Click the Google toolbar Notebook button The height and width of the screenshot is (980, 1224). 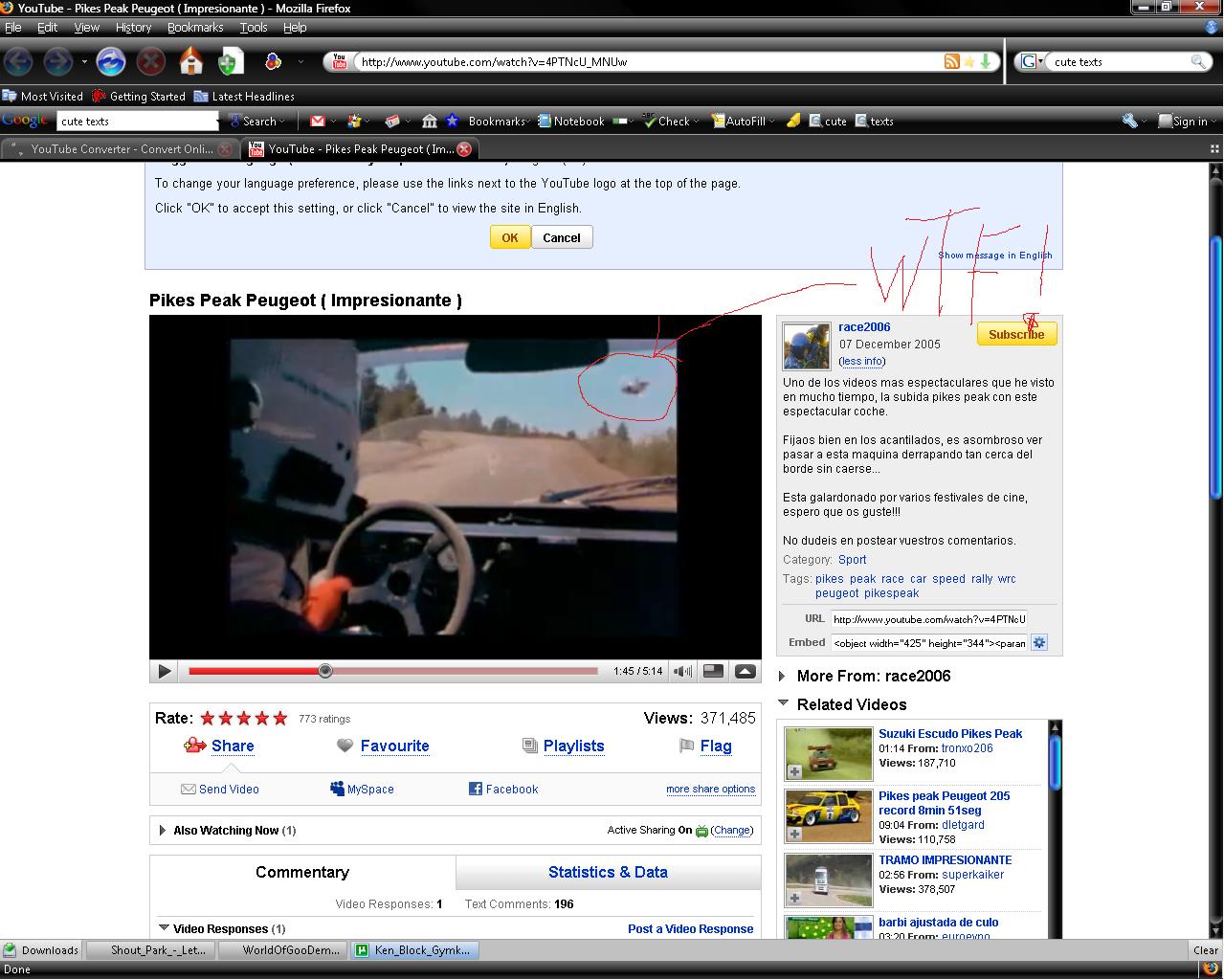coord(571,122)
